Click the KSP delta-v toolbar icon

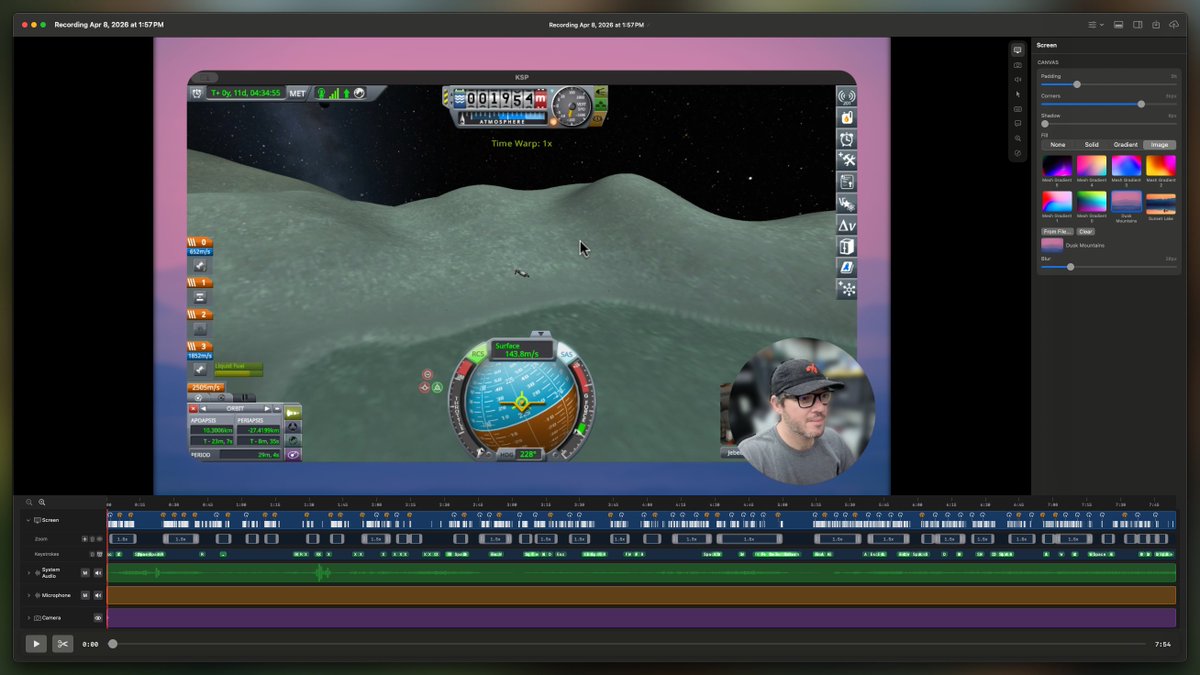tap(847, 225)
